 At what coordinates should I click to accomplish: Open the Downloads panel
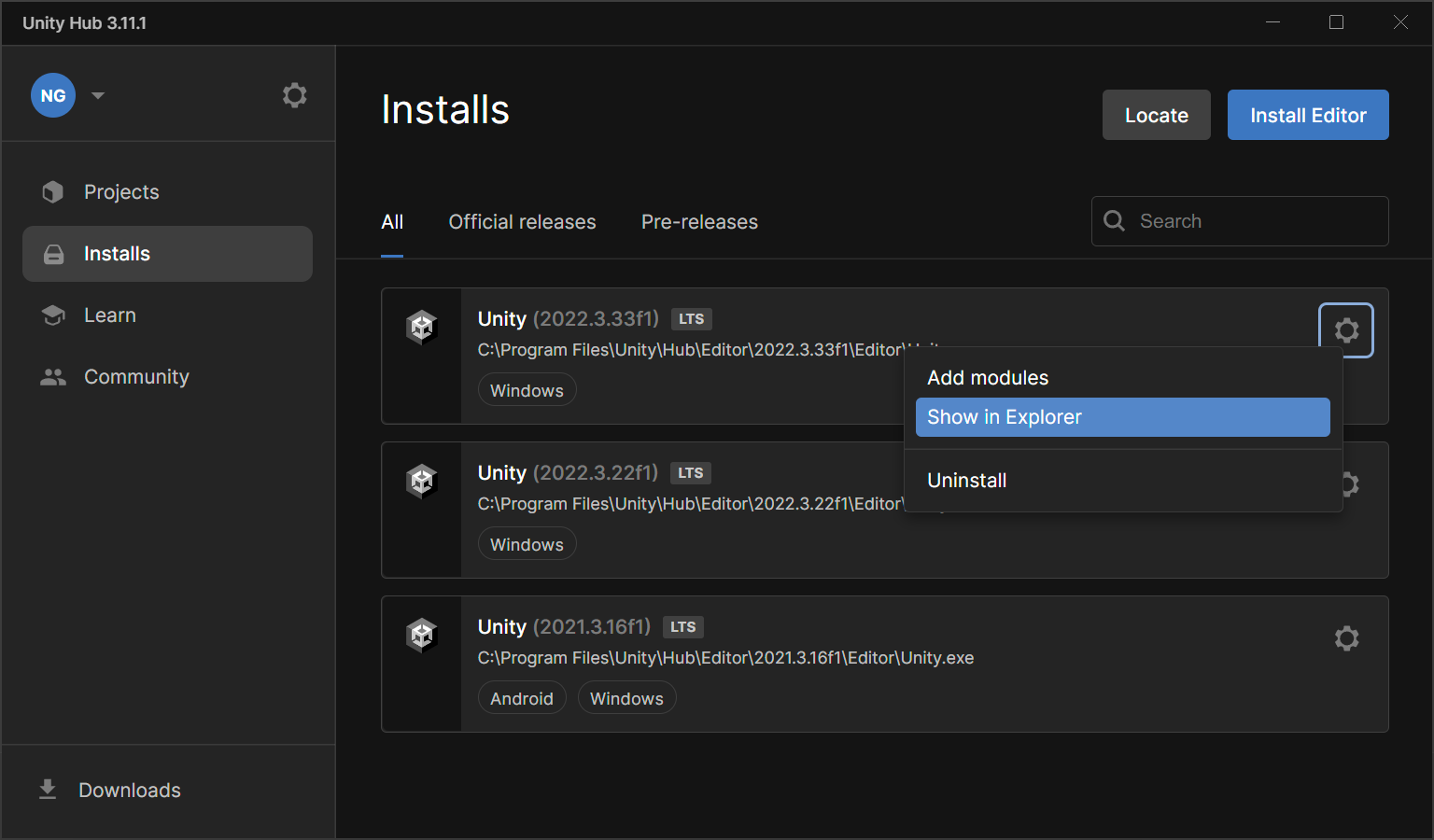(x=129, y=790)
